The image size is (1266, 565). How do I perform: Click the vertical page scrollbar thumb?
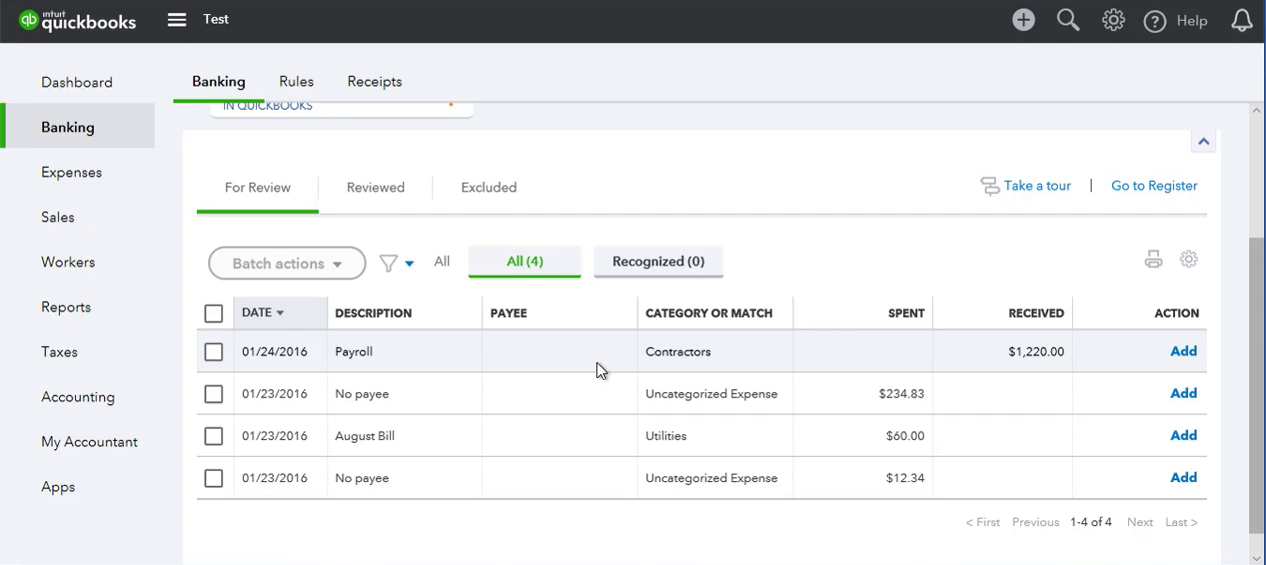click(x=1257, y=385)
